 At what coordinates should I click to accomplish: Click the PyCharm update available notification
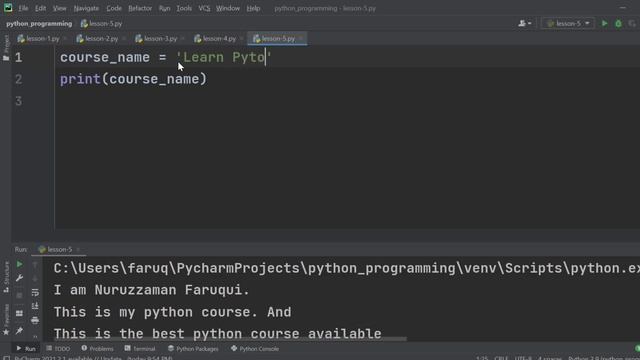[x=94, y=358]
